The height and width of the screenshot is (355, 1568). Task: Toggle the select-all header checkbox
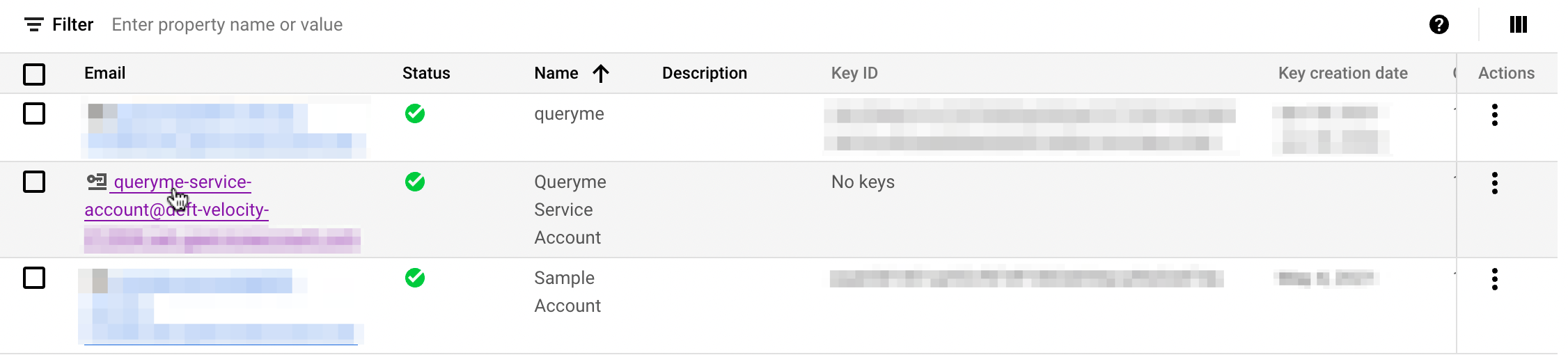(34, 74)
